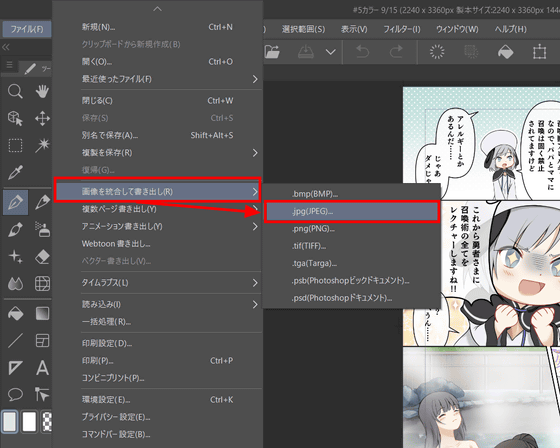Select the Decoration sparkle tool
Viewport: 560px width, 448px height.
tap(15, 257)
